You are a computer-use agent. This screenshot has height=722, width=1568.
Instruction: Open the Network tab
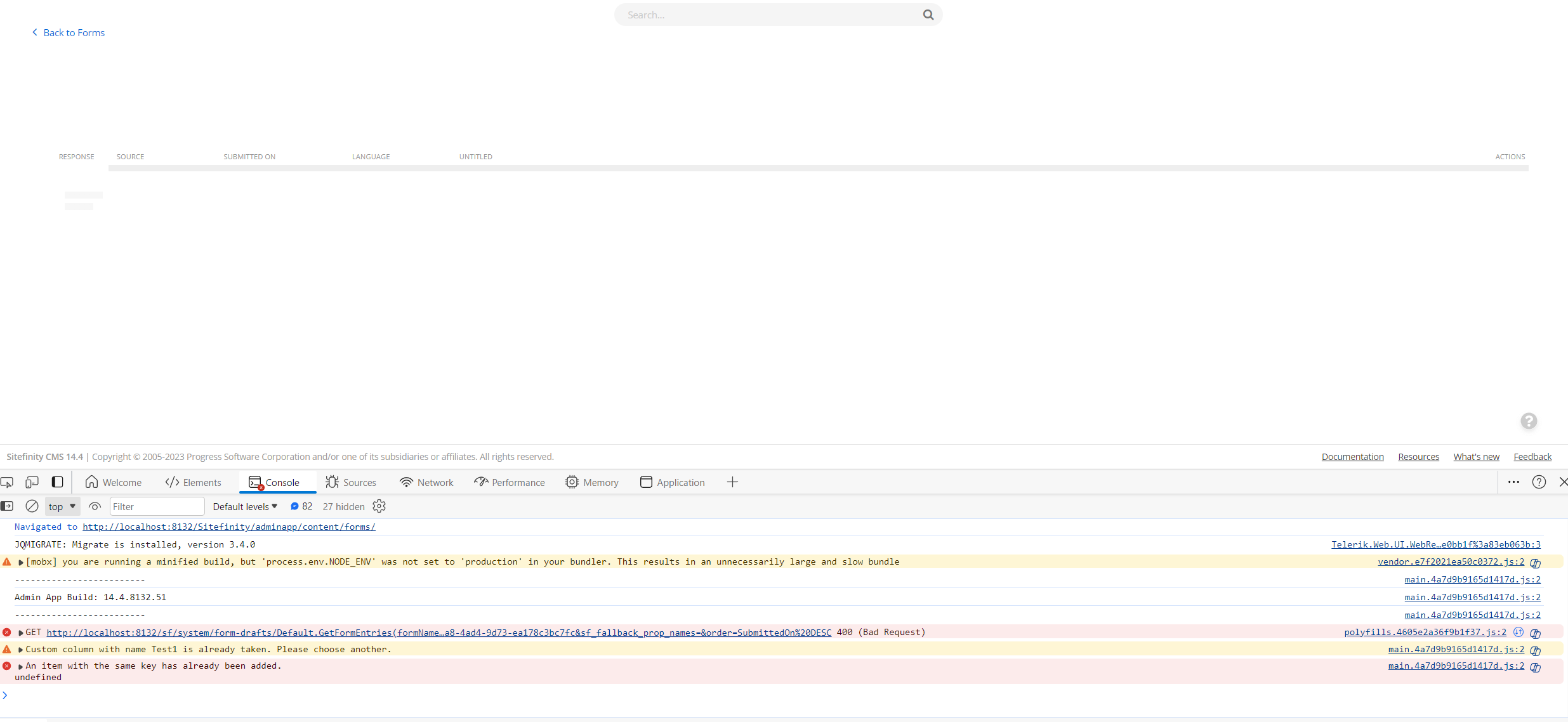426,482
